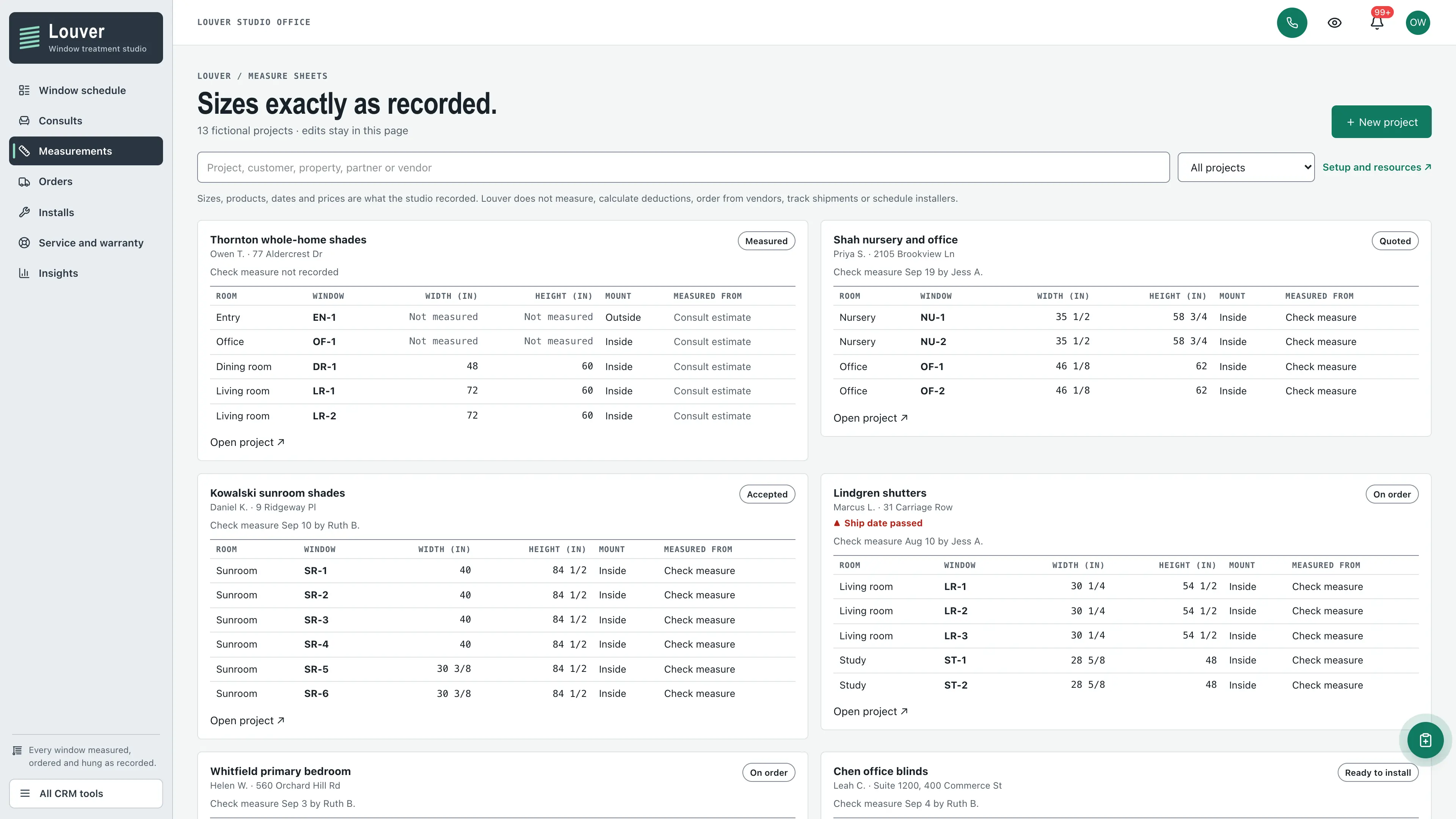Open Setup and resources link
1456x819 pixels.
pos(1377,167)
